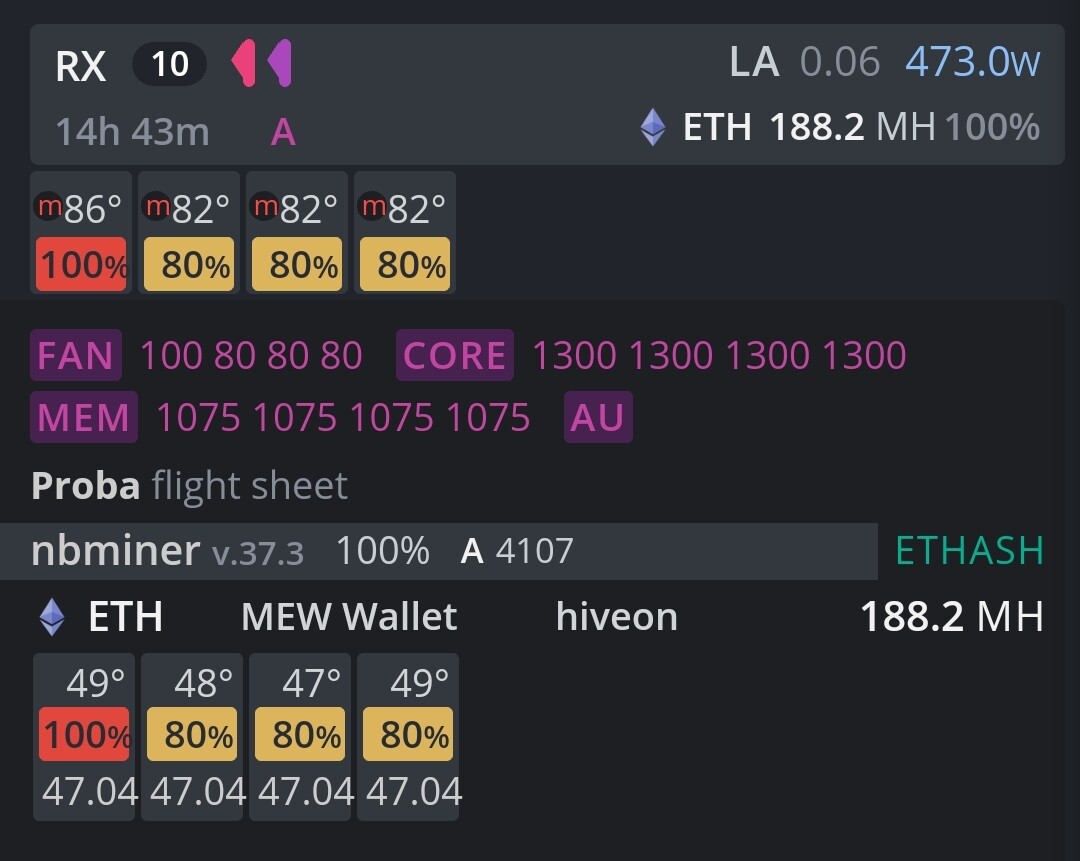Click the purple GPU brand icon
The image size is (1080, 861).
pos(279,64)
